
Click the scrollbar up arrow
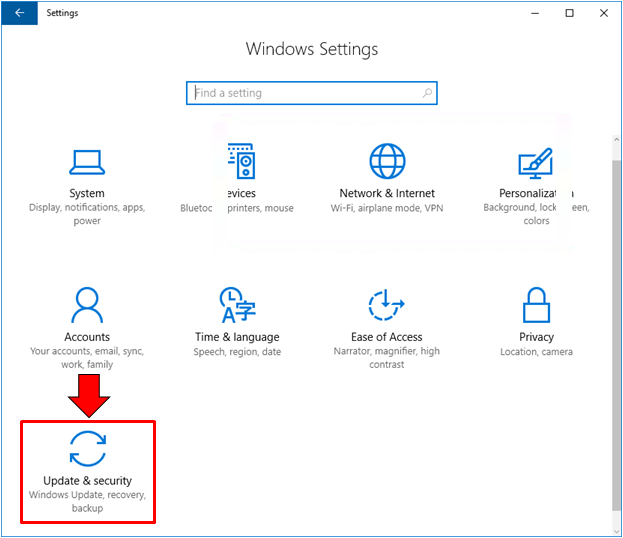click(x=616, y=140)
